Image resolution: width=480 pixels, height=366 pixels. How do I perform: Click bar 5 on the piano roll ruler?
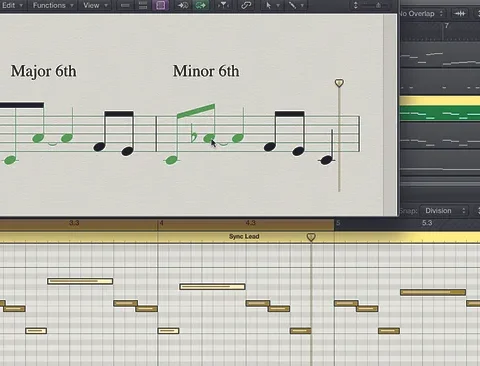[338, 223]
